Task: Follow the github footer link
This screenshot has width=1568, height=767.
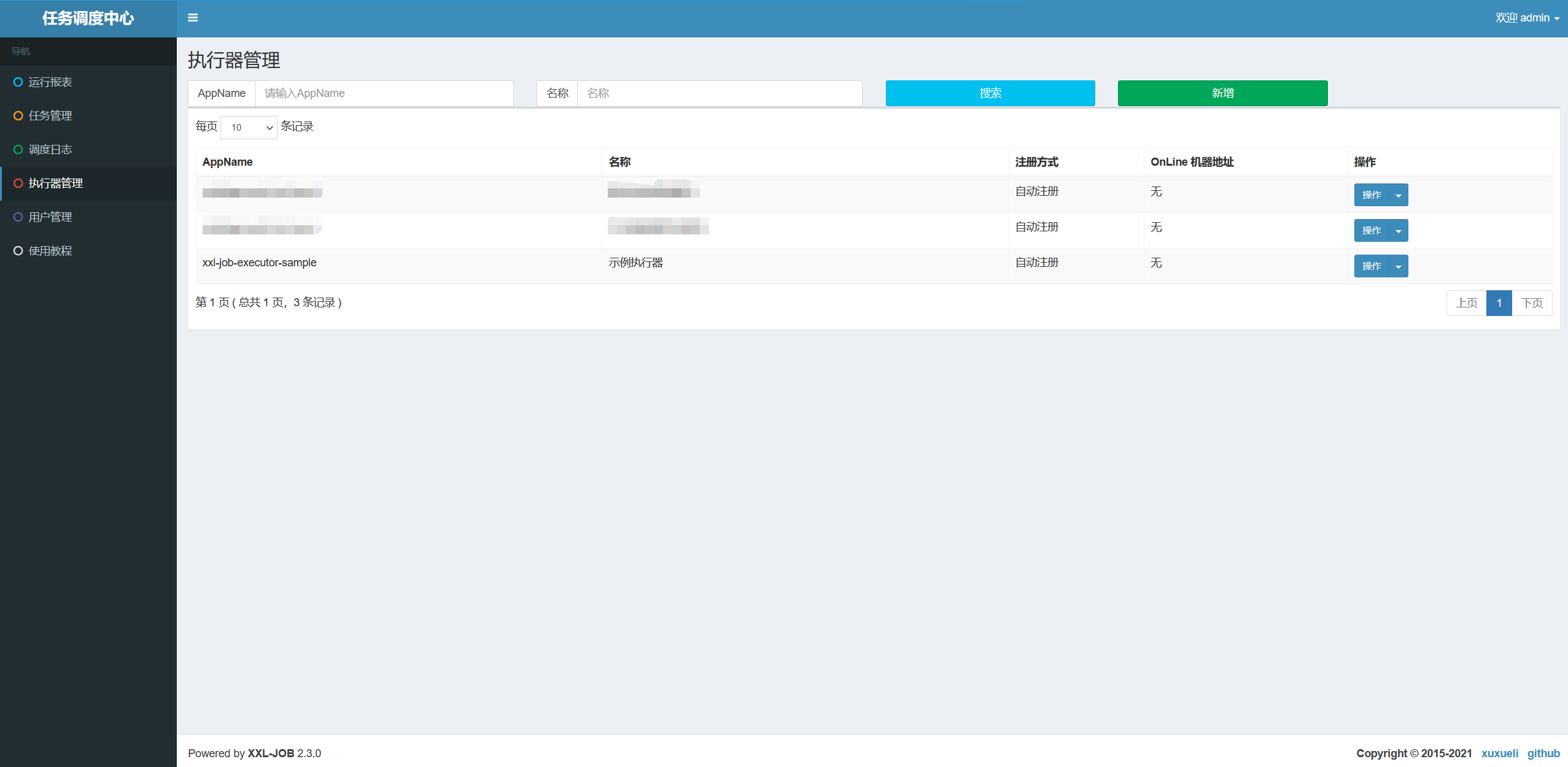Action: (x=1543, y=753)
